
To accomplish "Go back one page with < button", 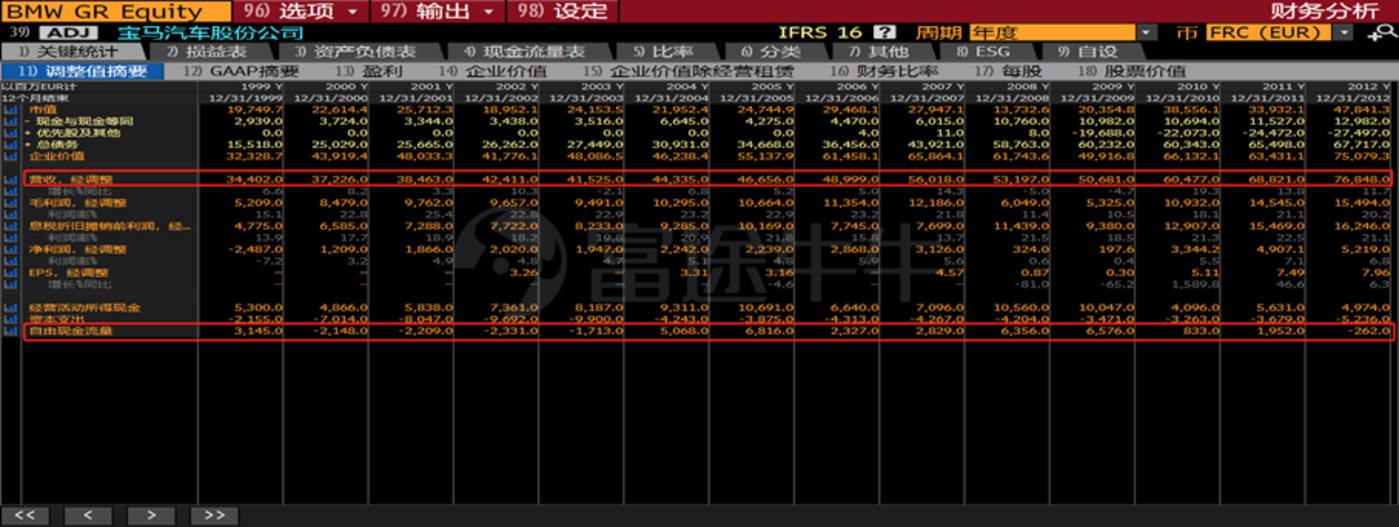I will (89, 514).
